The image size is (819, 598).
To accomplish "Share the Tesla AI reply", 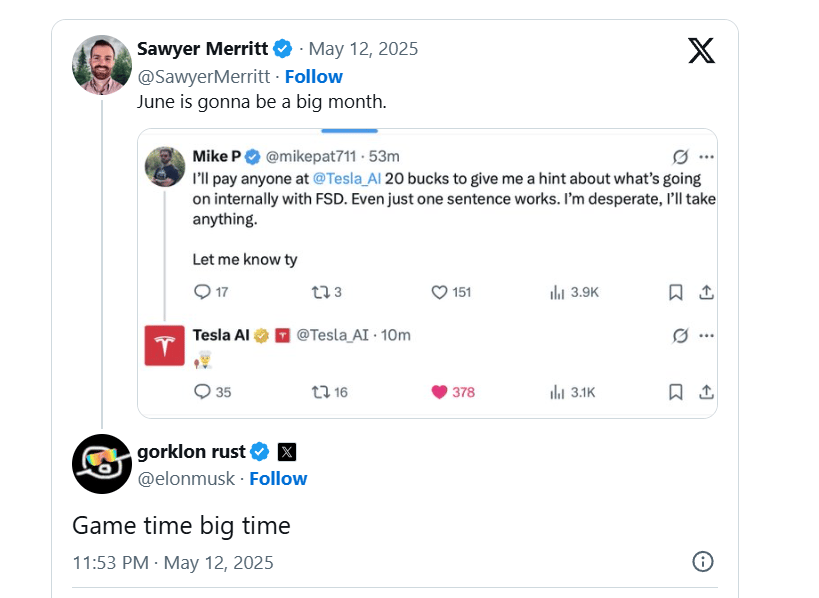I will coord(706,392).
